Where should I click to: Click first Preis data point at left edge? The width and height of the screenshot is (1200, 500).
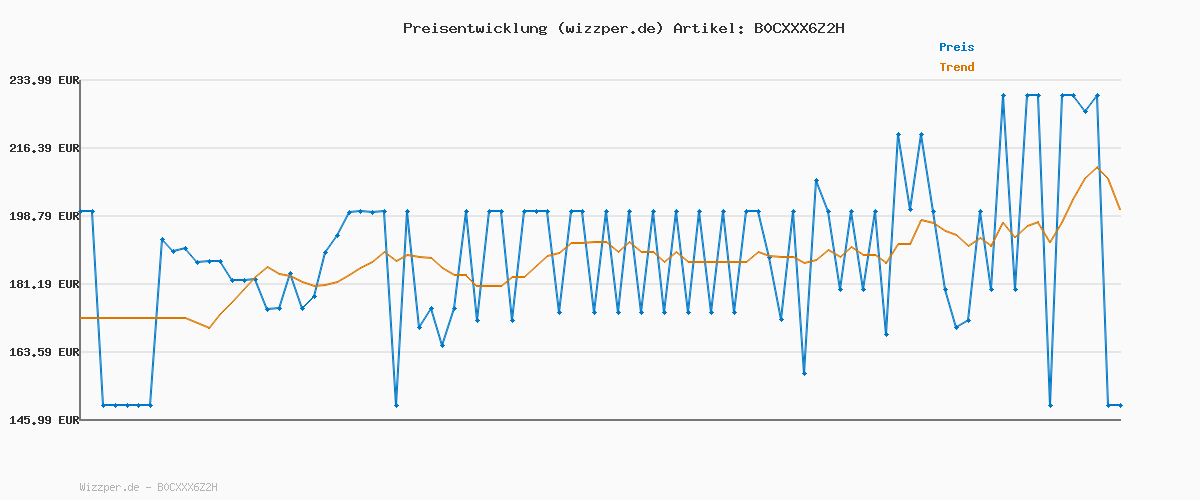(x=81, y=211)
